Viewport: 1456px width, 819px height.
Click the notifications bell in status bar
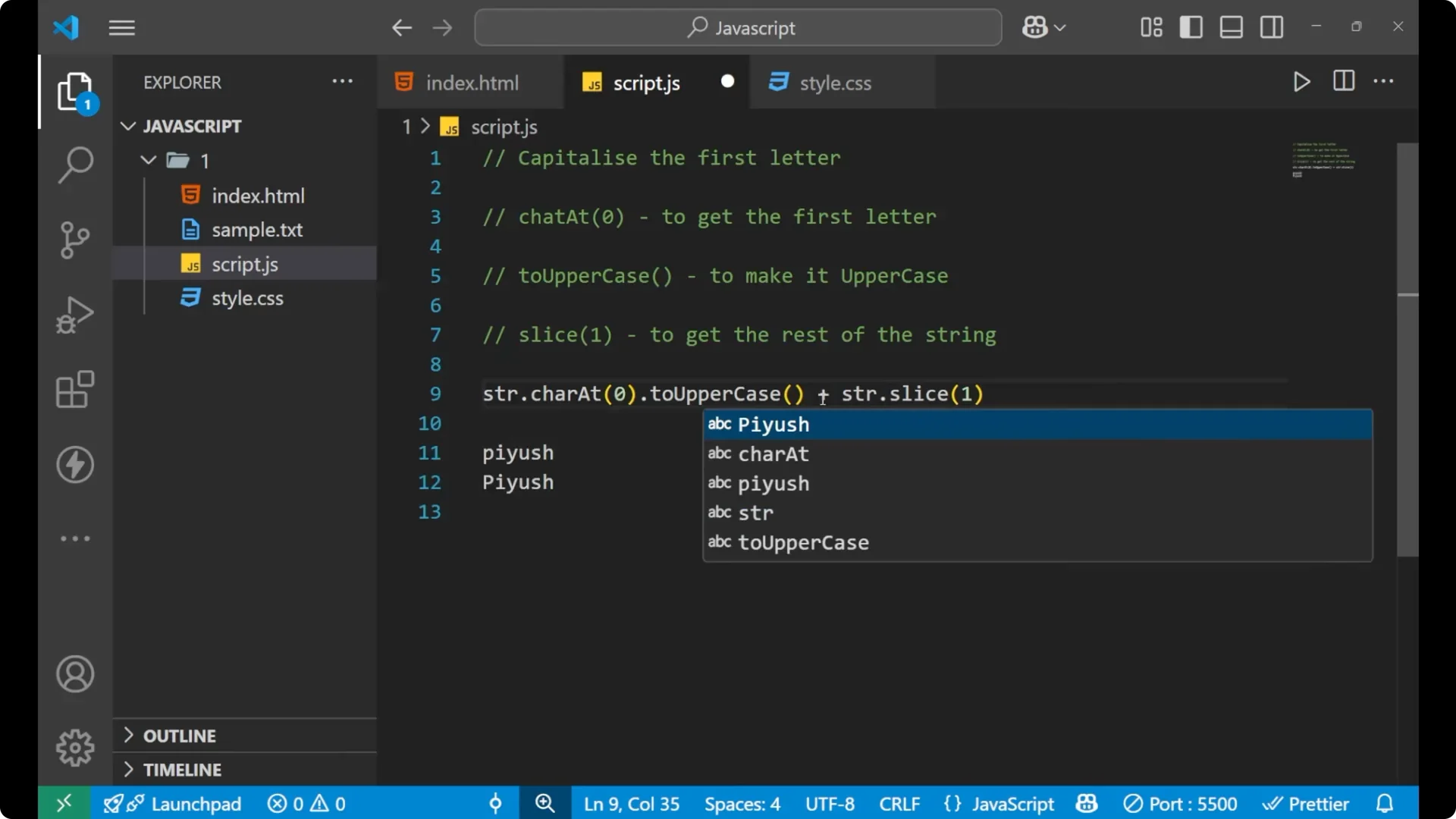1385,803
